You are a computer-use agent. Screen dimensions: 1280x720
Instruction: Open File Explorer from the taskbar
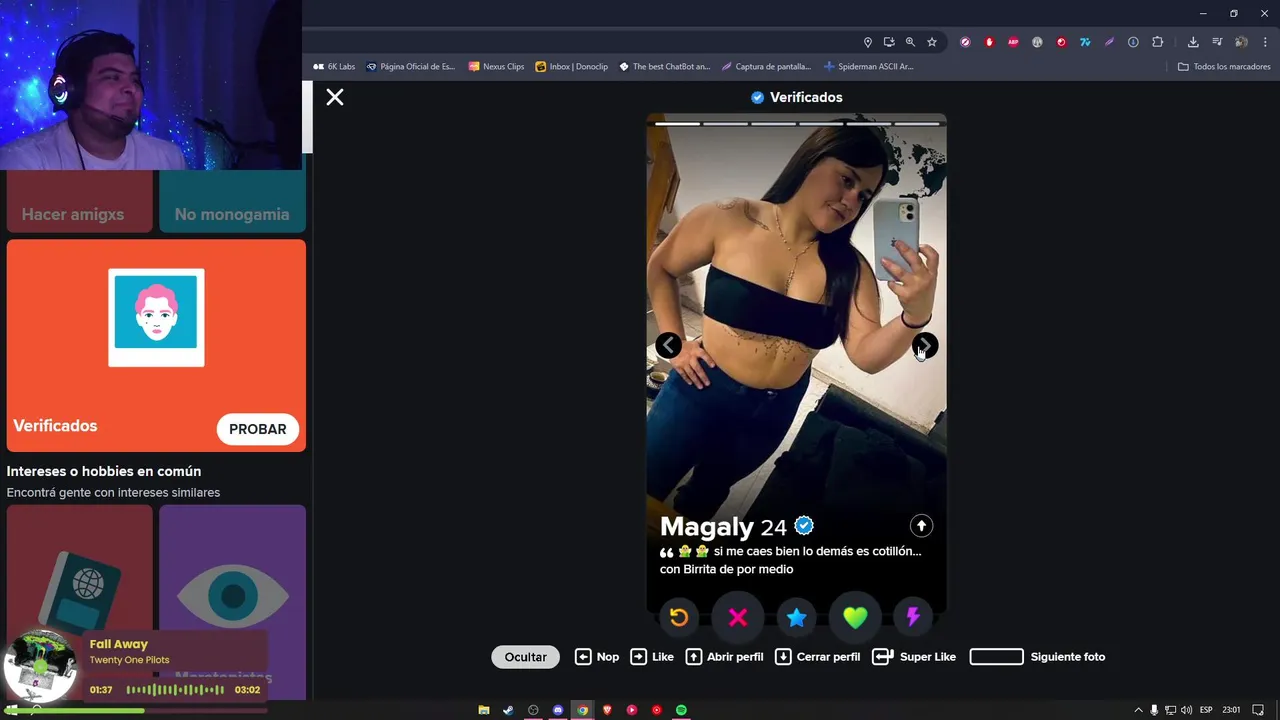point(484,710)
